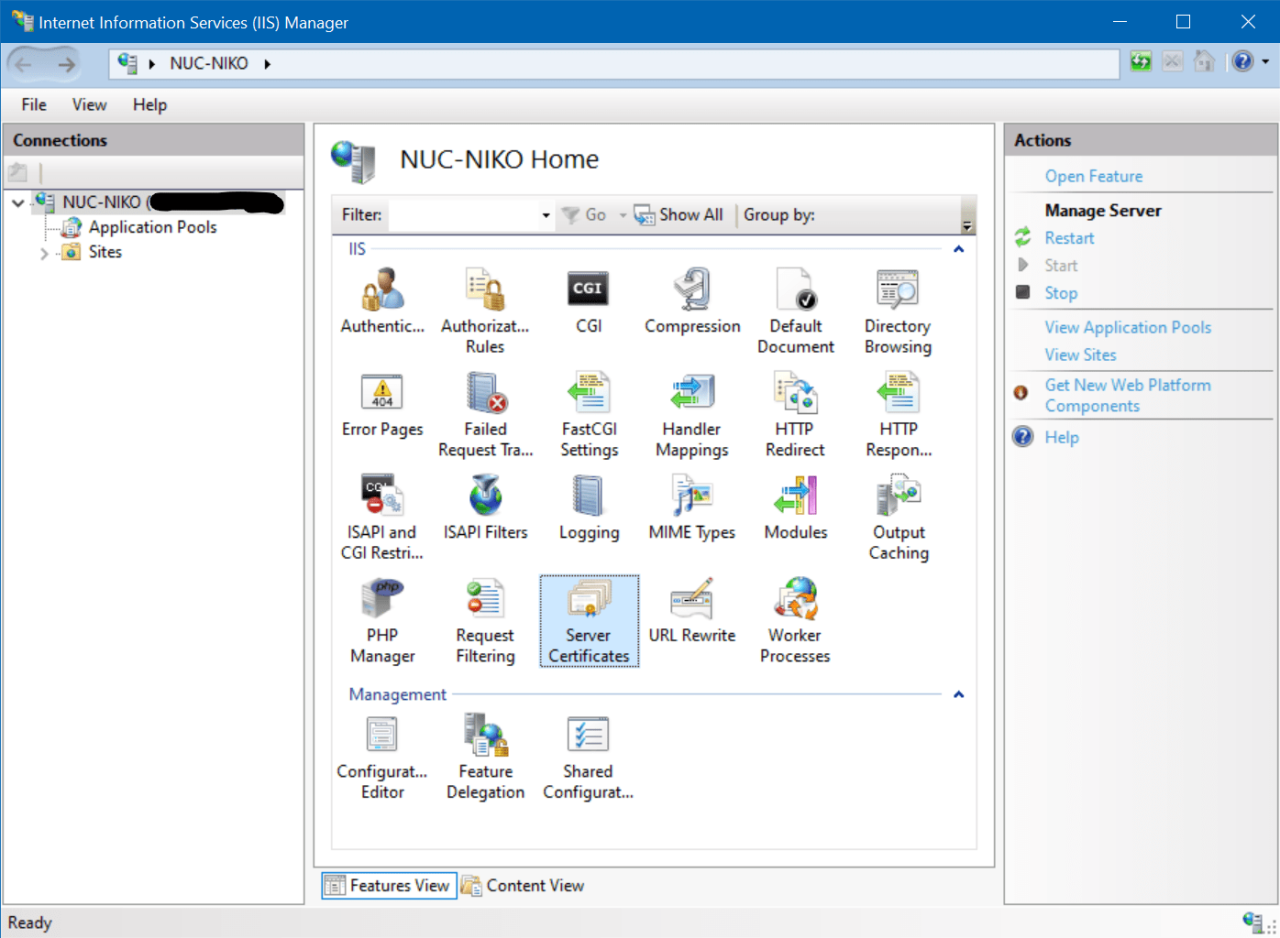1280x938 pixels.
Task: Open MIME Types feature
Action: click(692, 507)
